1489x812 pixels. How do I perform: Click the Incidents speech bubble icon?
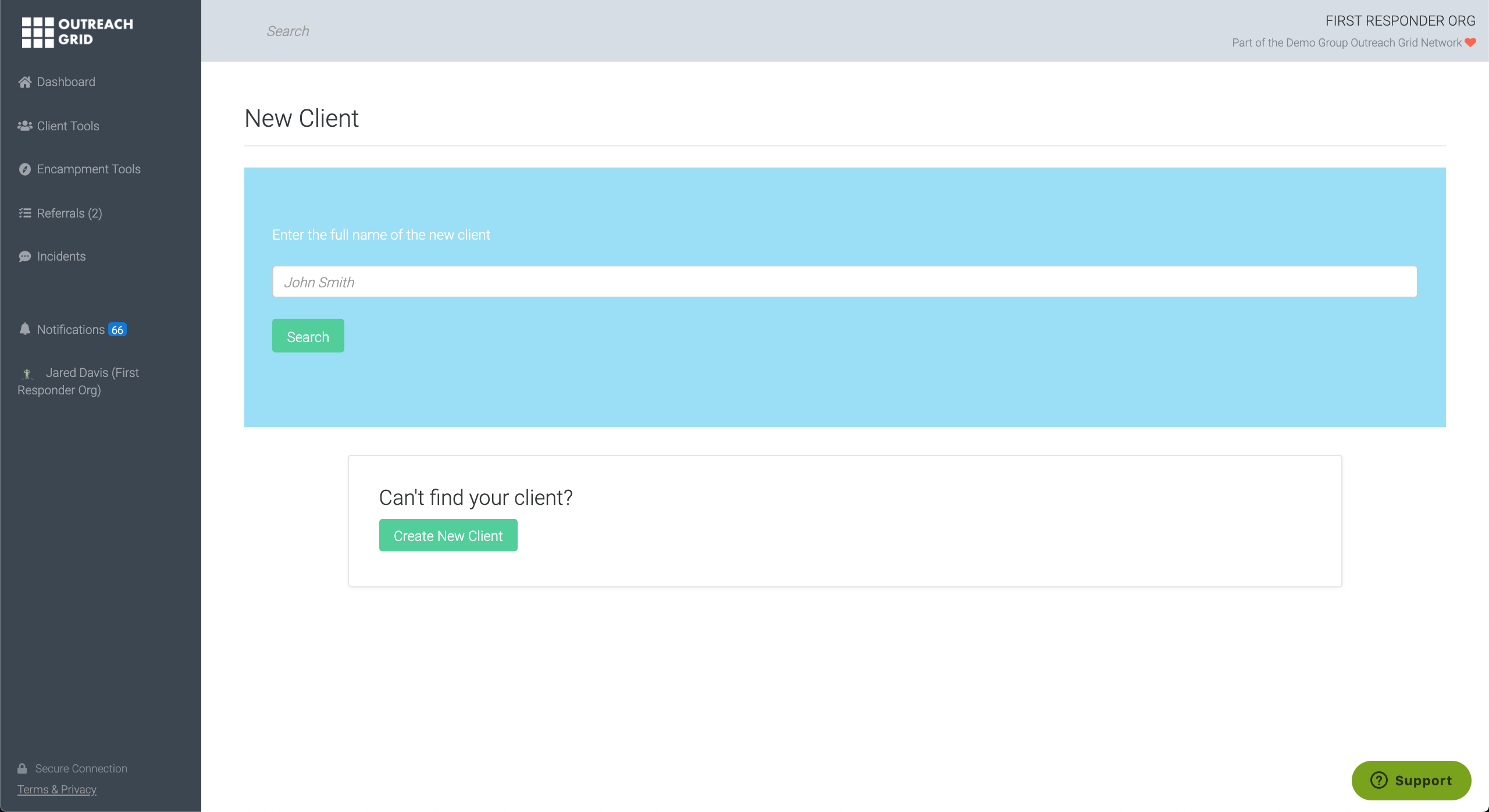[24, 257]
